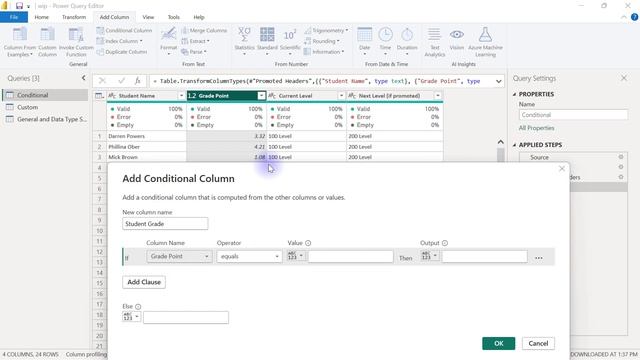This screenshot has height=360, width=640.
Task: Open Scientific number functions
Action: pyautogui.click(x=290, y=42)
